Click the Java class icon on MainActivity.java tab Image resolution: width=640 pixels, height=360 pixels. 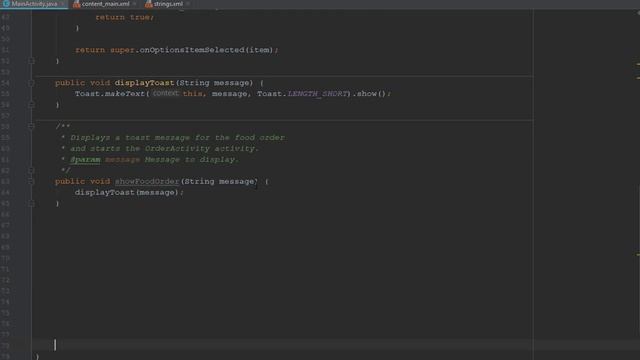pos(6,4)
